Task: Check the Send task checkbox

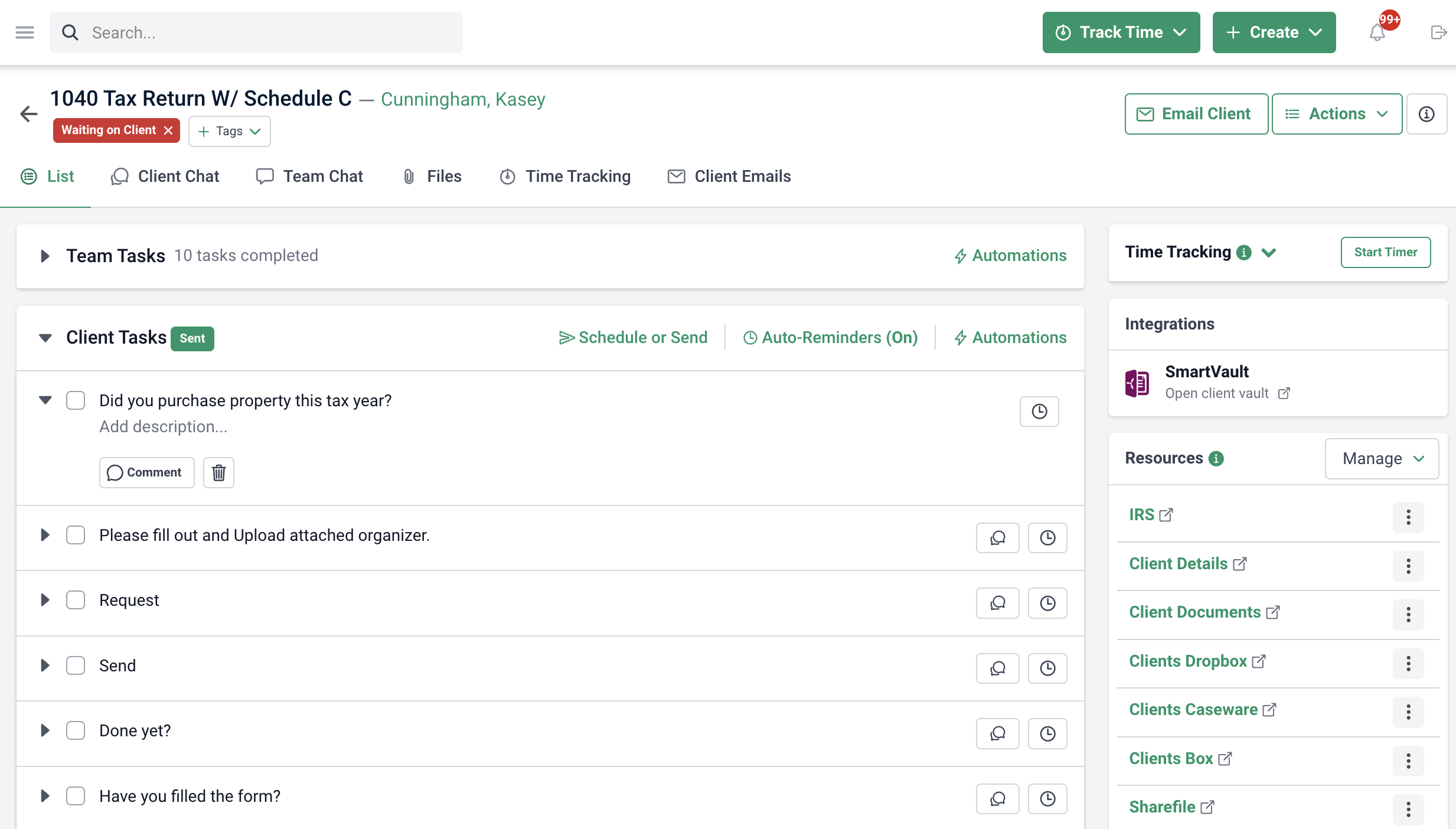Action: tap(76, 665)
